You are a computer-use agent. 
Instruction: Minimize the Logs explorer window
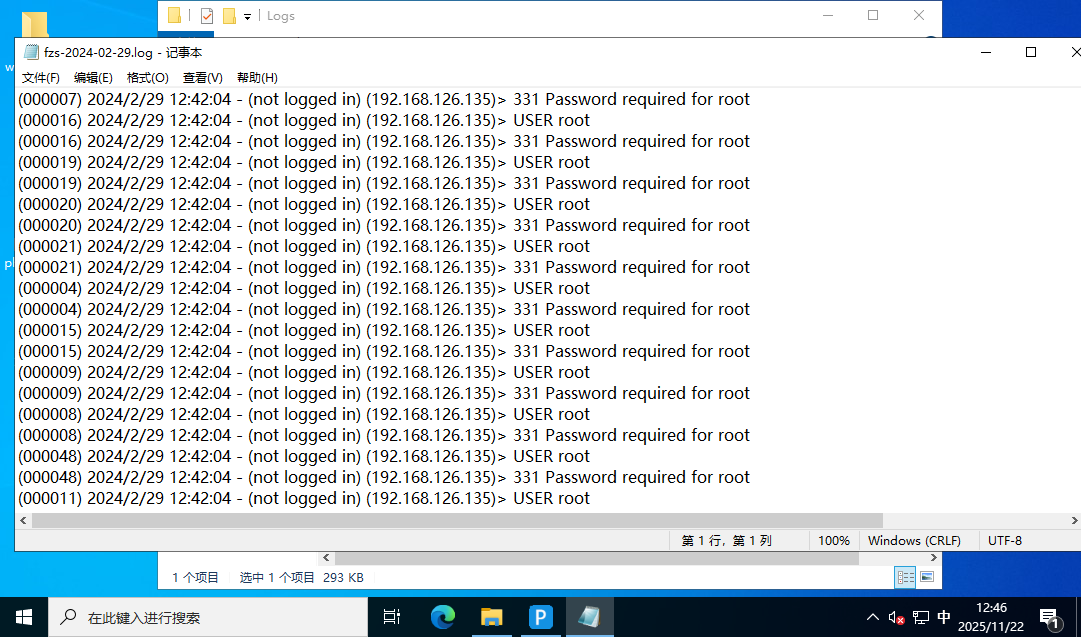(x=828, y=15)
